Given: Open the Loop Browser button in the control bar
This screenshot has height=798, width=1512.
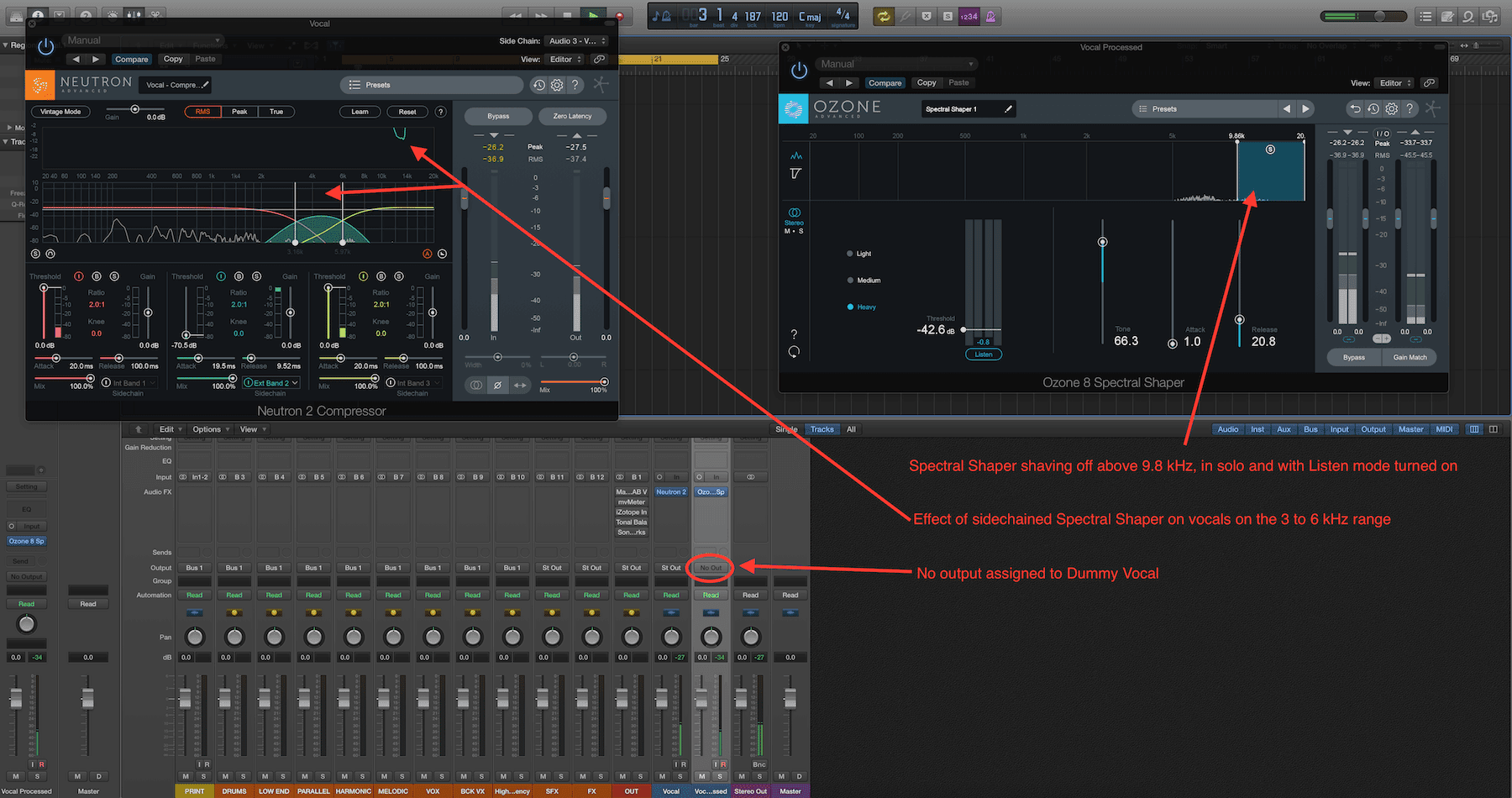Looking at the screenshot, I should click(1467, 16).
